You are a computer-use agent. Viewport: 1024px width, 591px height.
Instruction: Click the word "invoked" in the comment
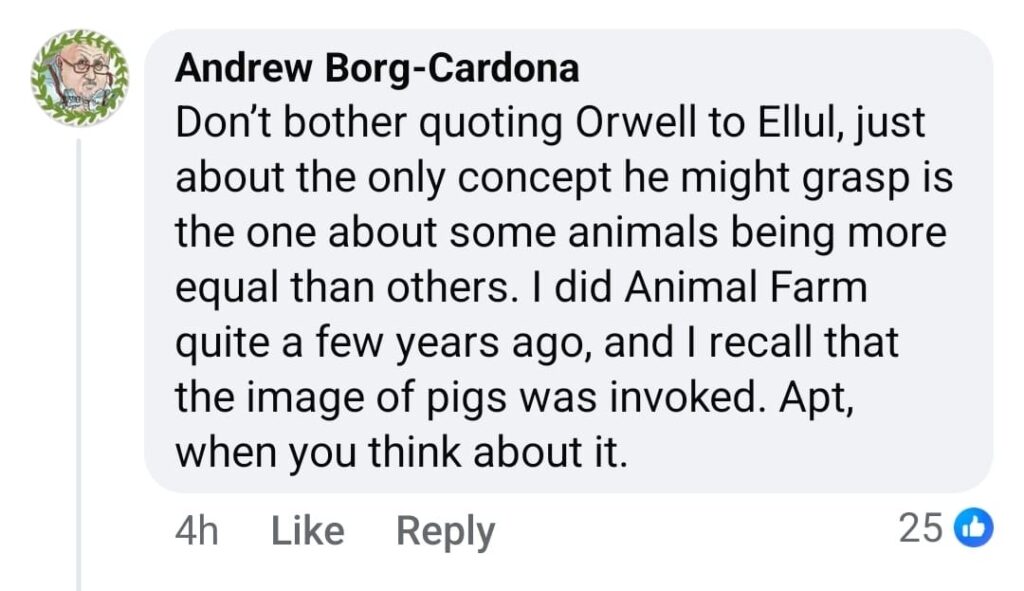(682, 398)
